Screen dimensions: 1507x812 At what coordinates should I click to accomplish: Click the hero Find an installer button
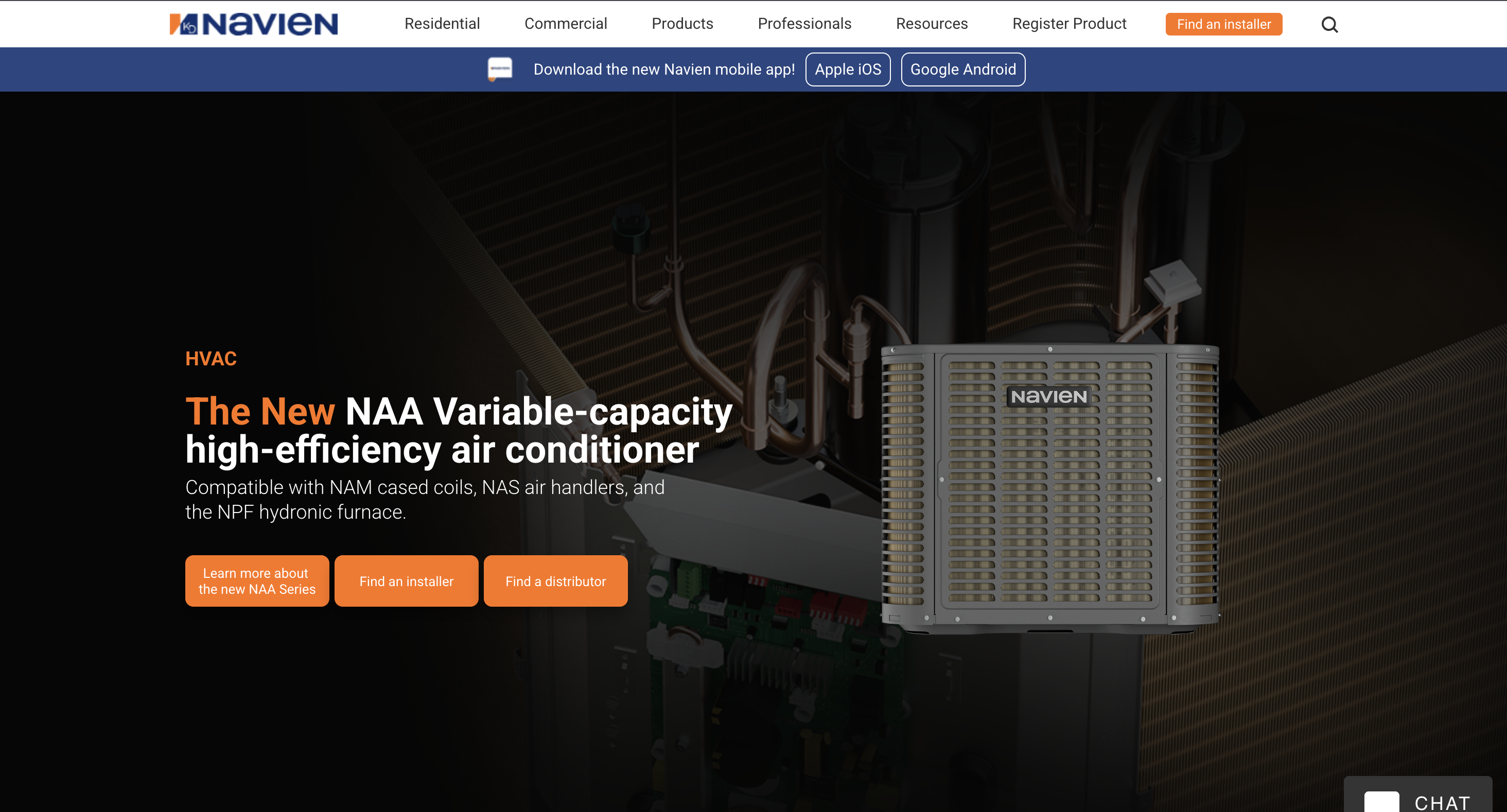406,580
